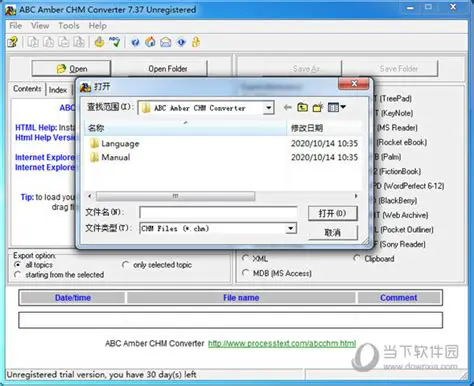Screen dimensions: 474x386
Task: Open the processtext.com abcchm.html link
Action: [282, 343]
